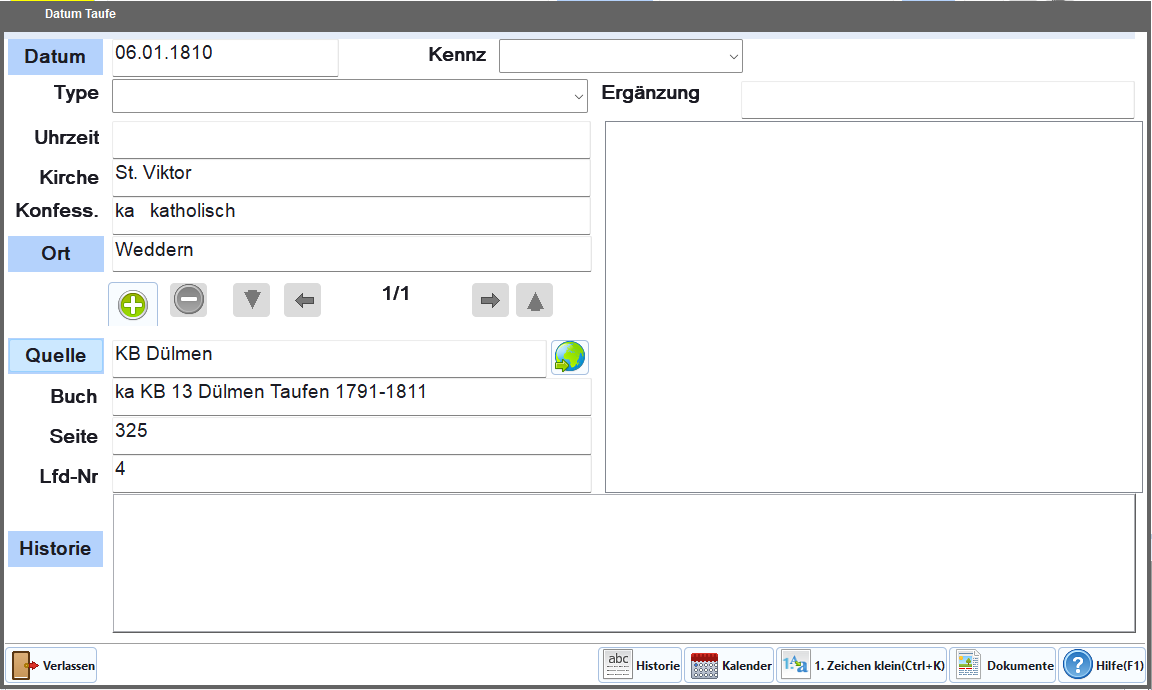The image size is (1152, 690).
Task: Click the right arrow next-record button
Action: pos(490,300)
